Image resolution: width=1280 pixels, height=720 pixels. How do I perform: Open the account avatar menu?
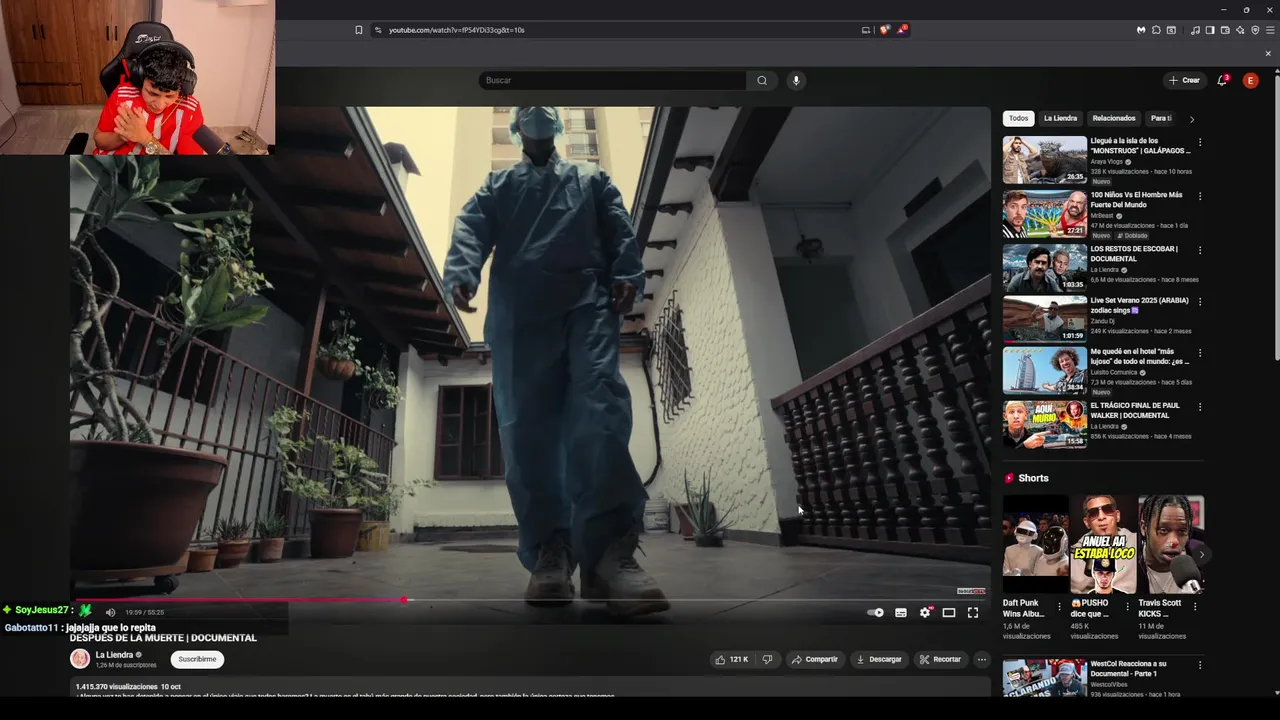[1250, 80]
